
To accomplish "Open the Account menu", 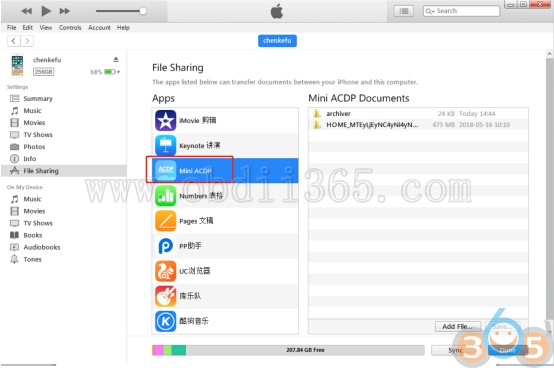I will coord(99,28).
